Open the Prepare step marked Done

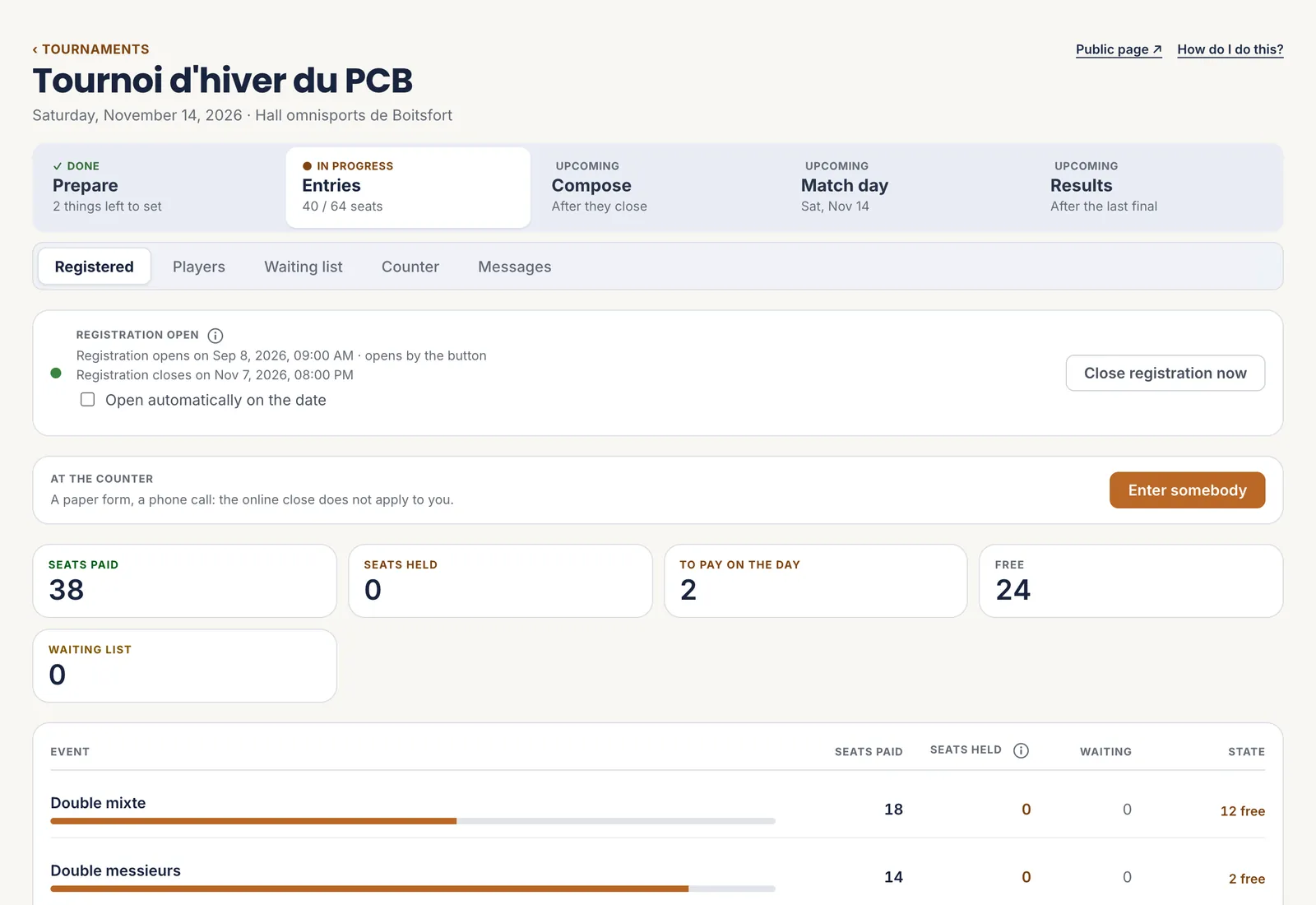[x=159, y=187]
